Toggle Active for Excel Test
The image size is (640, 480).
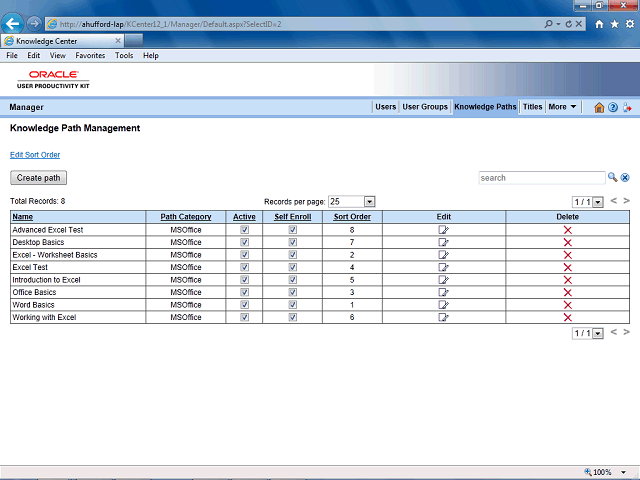[244, 267]
